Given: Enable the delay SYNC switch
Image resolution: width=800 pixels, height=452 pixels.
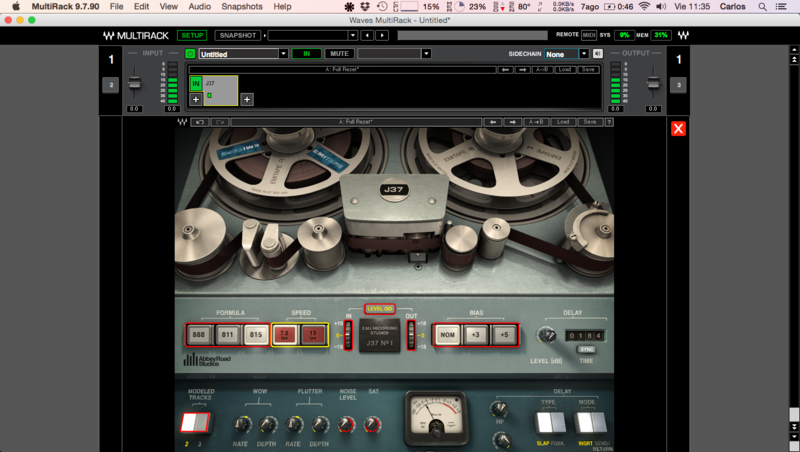Looking at the screenshot, I should [x=587, y=350].
